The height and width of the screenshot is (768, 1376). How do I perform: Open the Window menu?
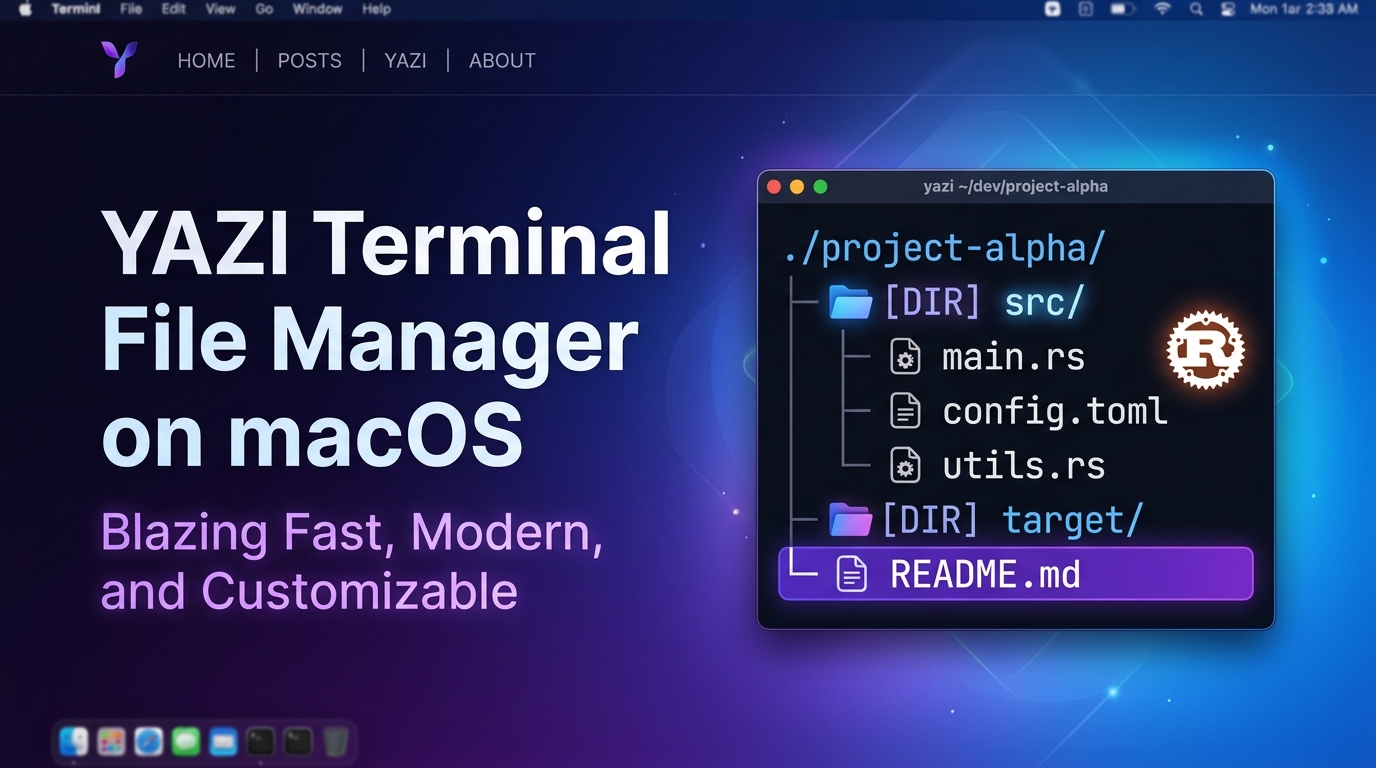(x=317, y=9)
